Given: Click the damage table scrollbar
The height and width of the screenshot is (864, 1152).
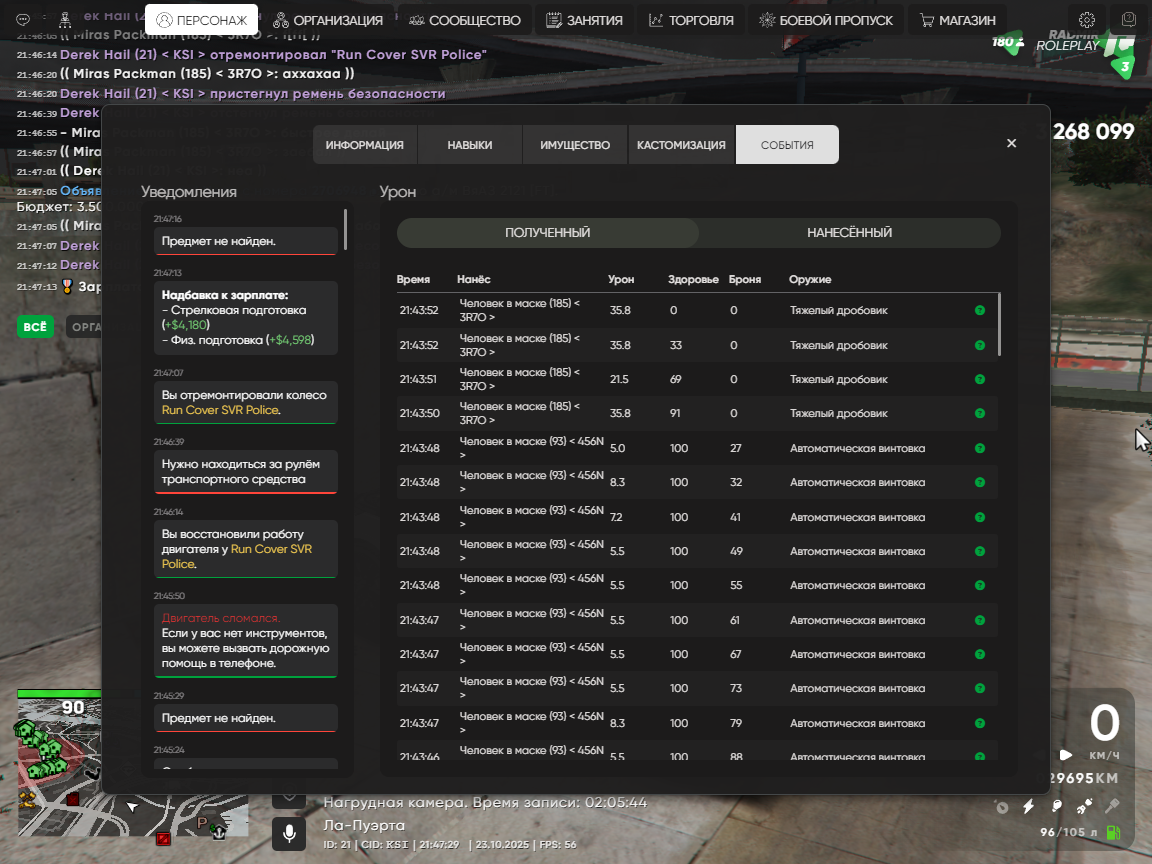Looking at the screenshot, I should point(999,323).
